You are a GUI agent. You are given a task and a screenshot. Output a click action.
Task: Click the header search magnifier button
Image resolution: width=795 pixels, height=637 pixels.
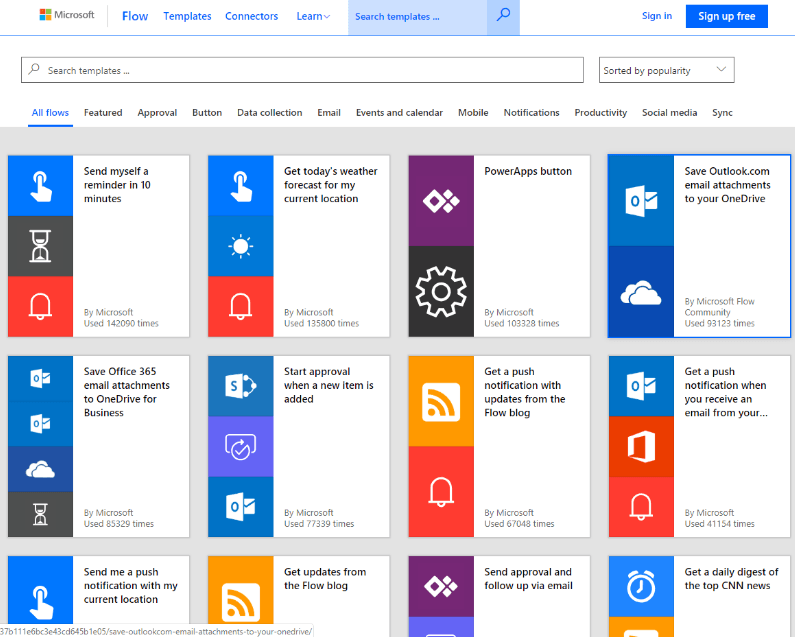[503, 15]
